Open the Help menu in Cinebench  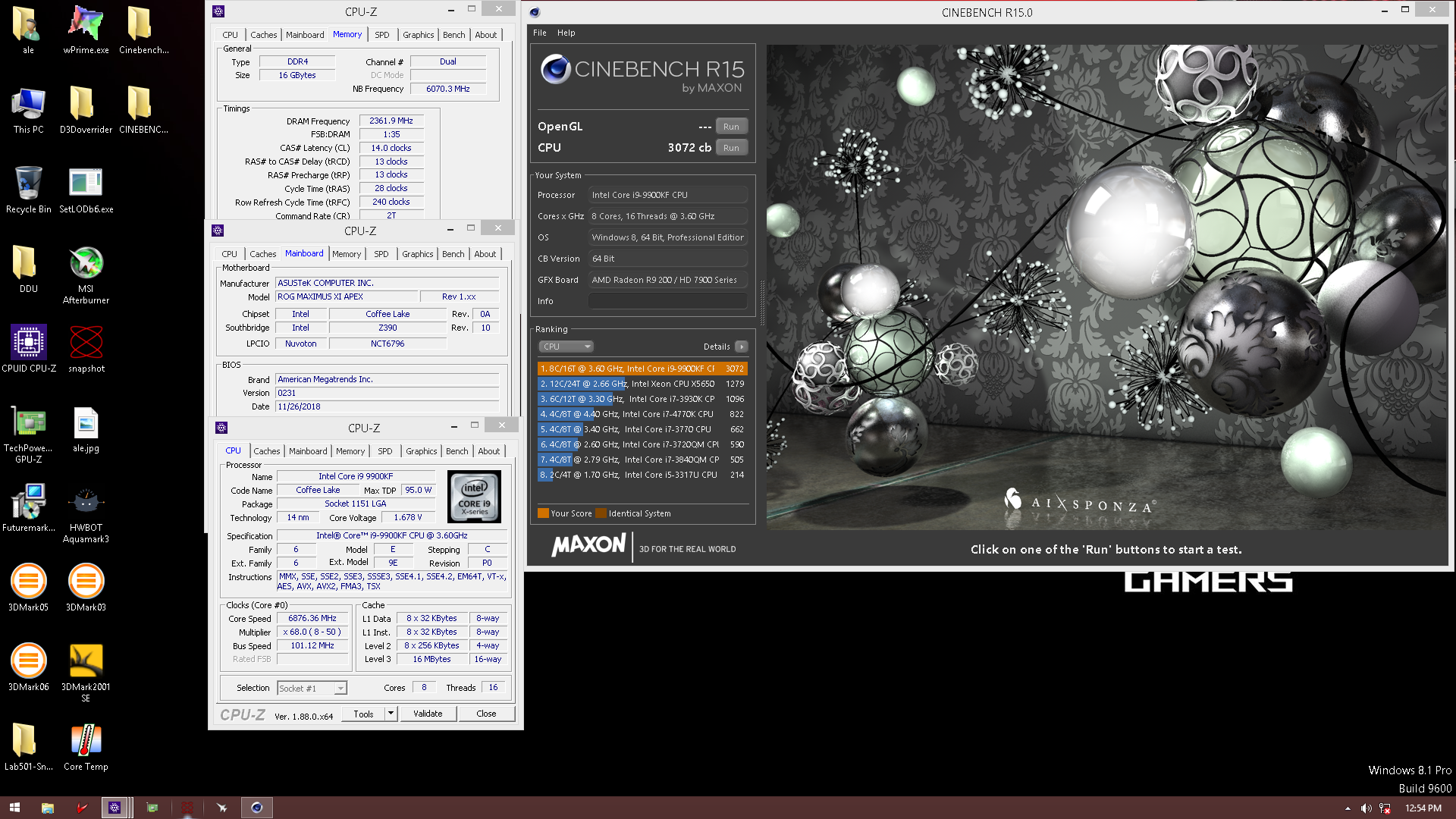point(566,33)
